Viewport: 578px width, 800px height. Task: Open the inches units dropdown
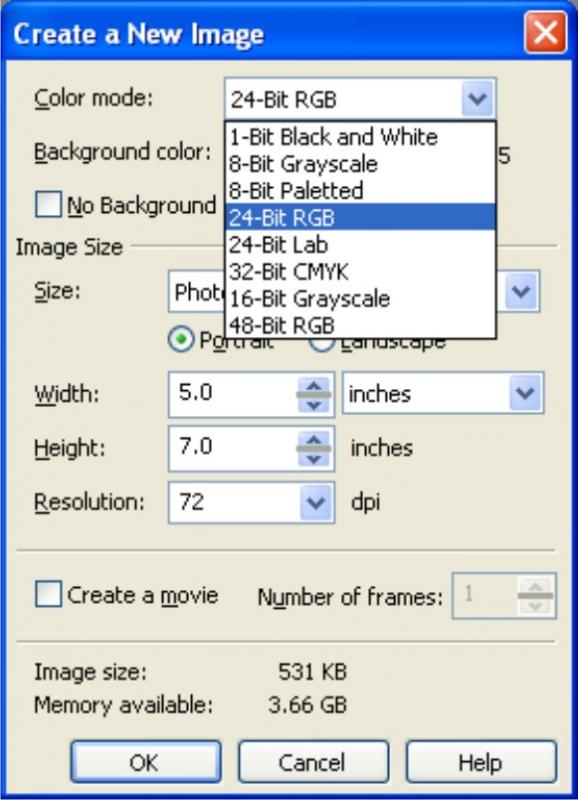pos(525,393)
